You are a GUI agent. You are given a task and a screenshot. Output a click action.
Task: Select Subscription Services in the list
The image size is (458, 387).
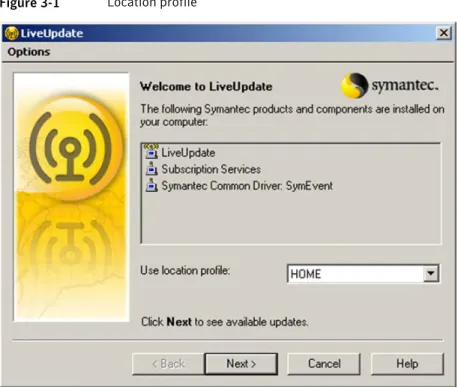(211, 169)
